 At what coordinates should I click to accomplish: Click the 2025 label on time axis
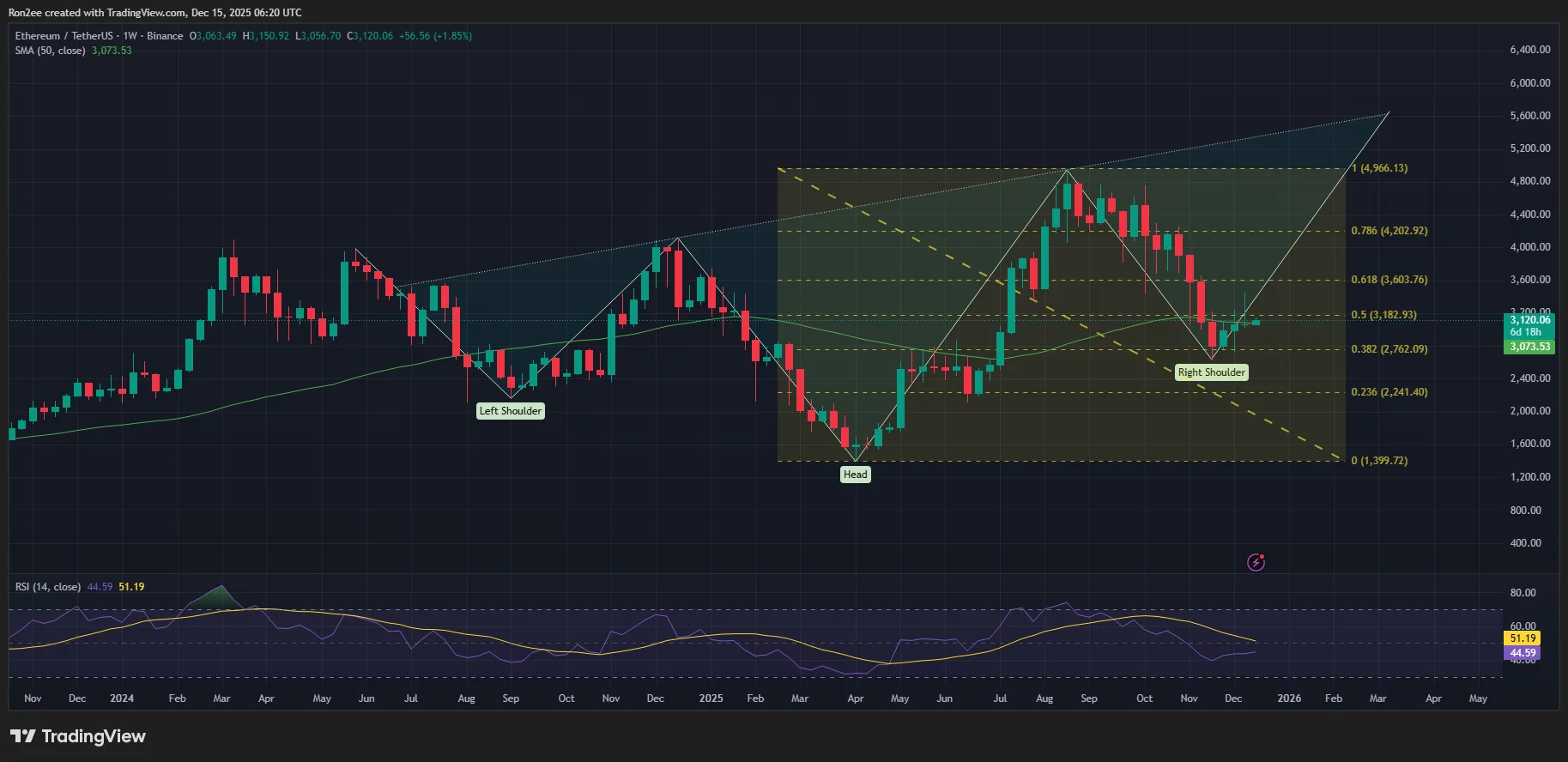[x=711, y=698]
